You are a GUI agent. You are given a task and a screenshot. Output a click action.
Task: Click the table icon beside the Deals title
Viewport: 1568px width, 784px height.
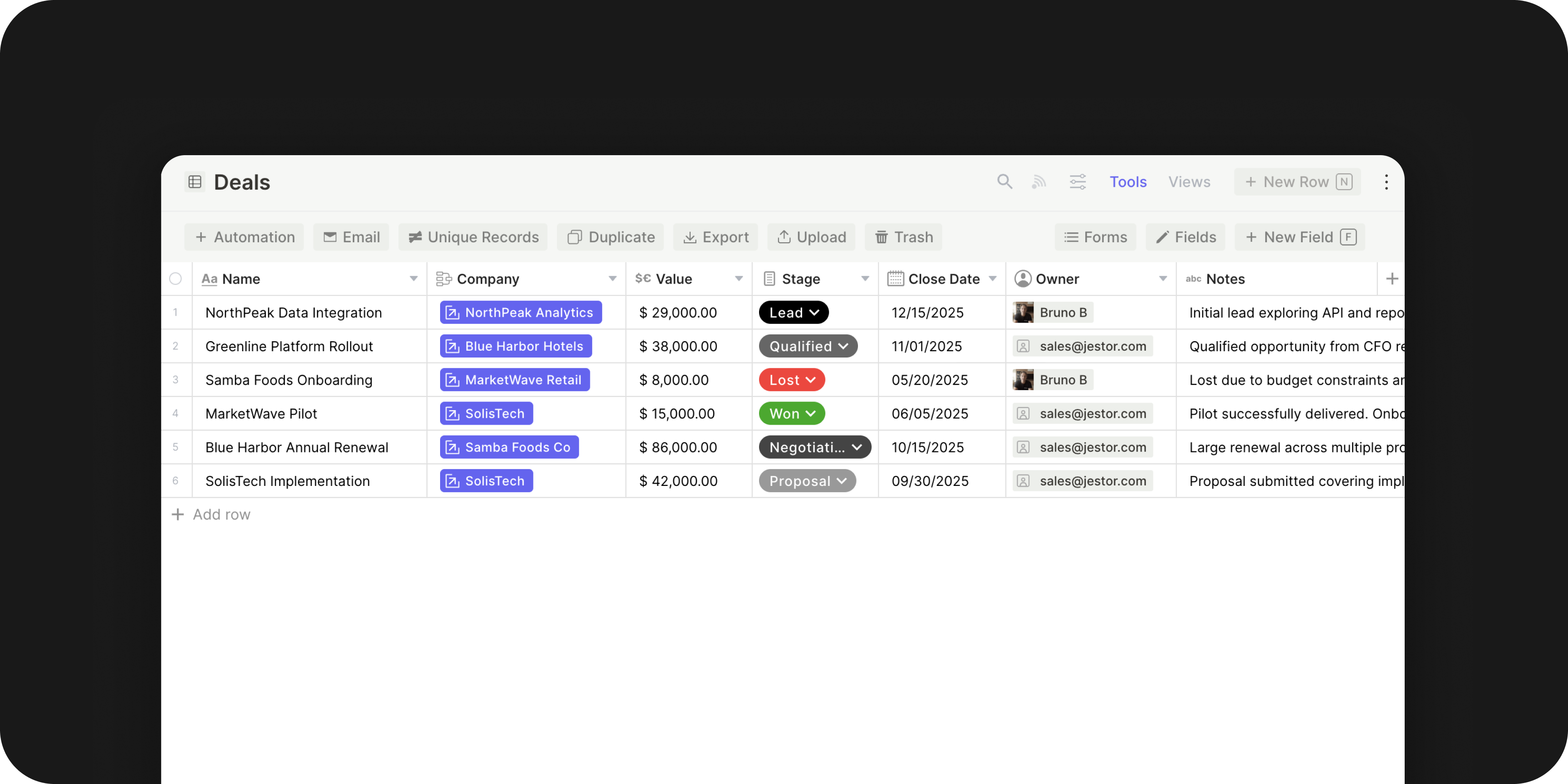point(194,181)
